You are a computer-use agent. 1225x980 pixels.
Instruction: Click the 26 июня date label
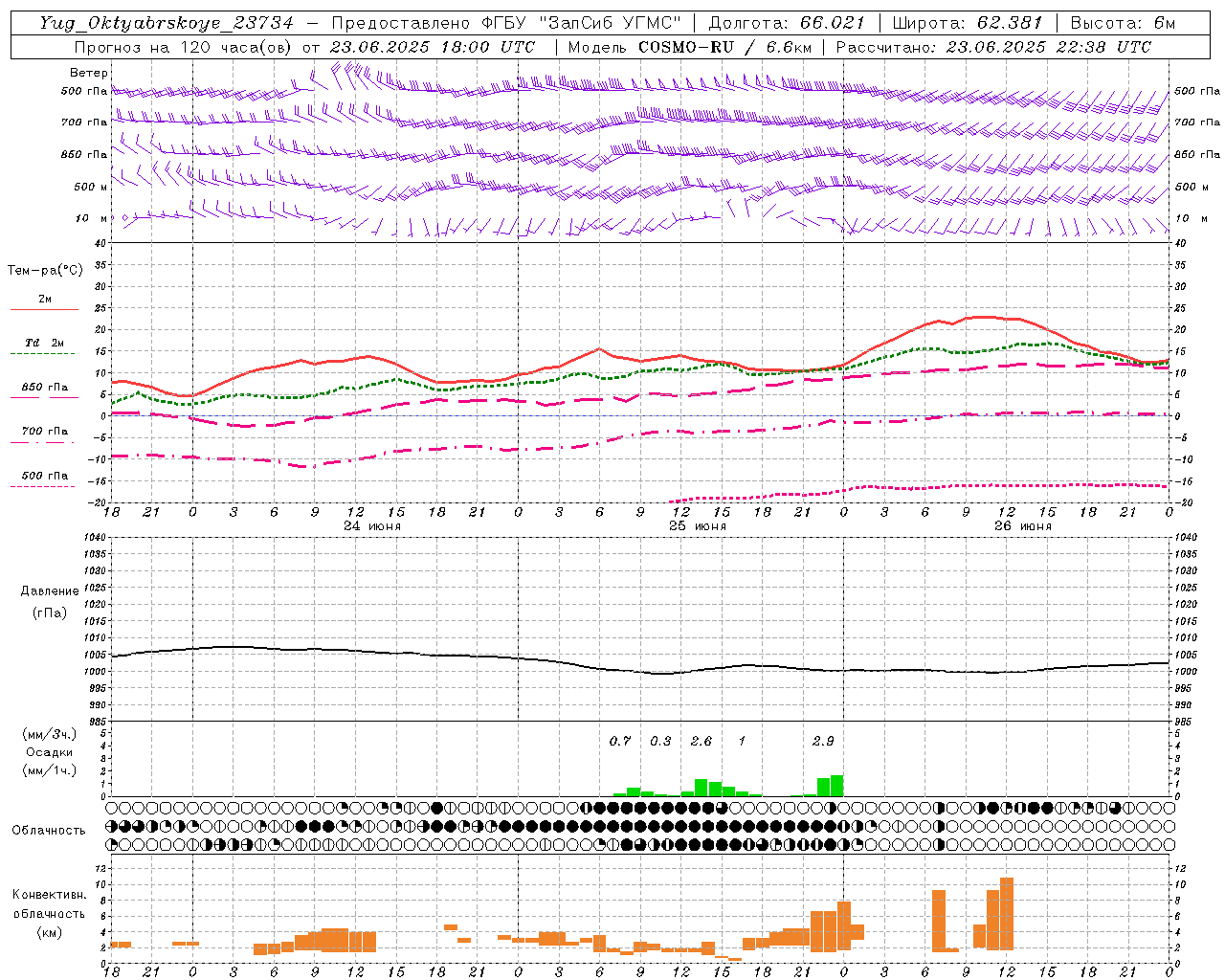(1023, 526)
